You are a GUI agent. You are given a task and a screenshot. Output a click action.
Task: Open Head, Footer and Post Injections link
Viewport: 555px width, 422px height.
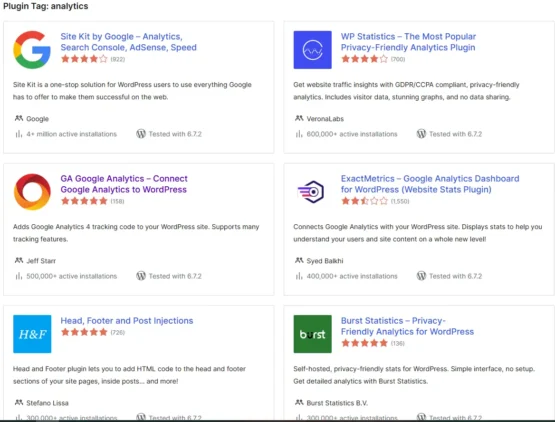pyautogui.click(x=127, y=321)
